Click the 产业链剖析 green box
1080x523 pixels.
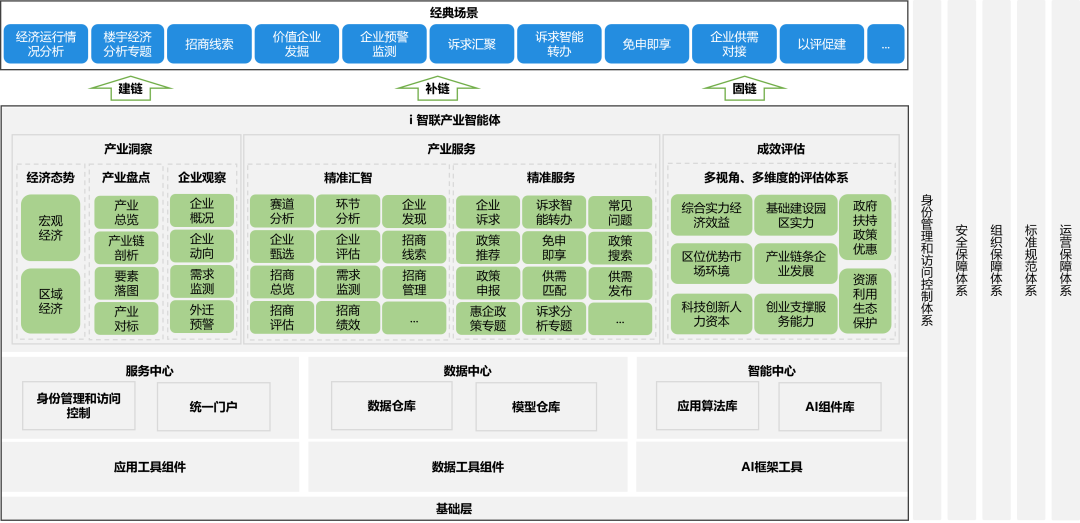click(x=126, y=248)
